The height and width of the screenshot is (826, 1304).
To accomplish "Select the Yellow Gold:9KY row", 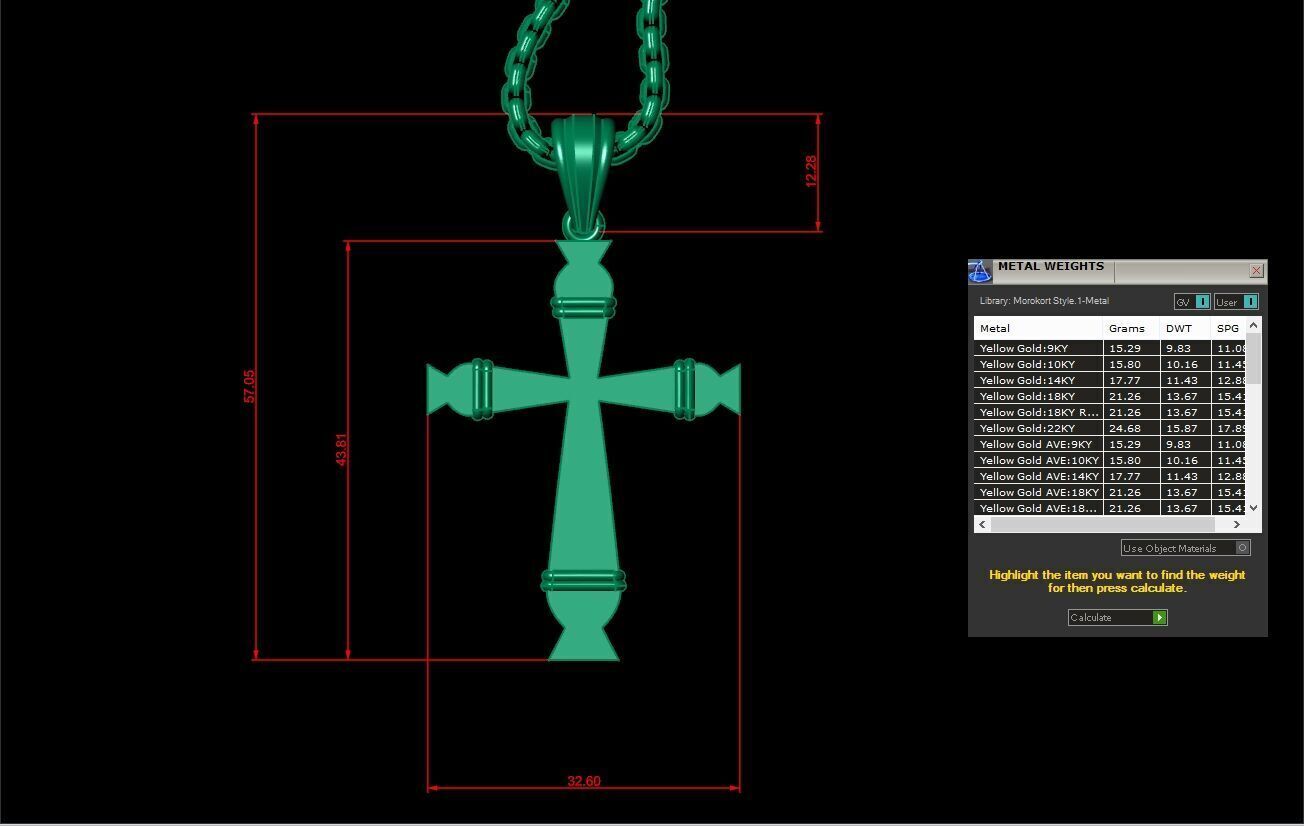I will click(x=1110, y=348).
